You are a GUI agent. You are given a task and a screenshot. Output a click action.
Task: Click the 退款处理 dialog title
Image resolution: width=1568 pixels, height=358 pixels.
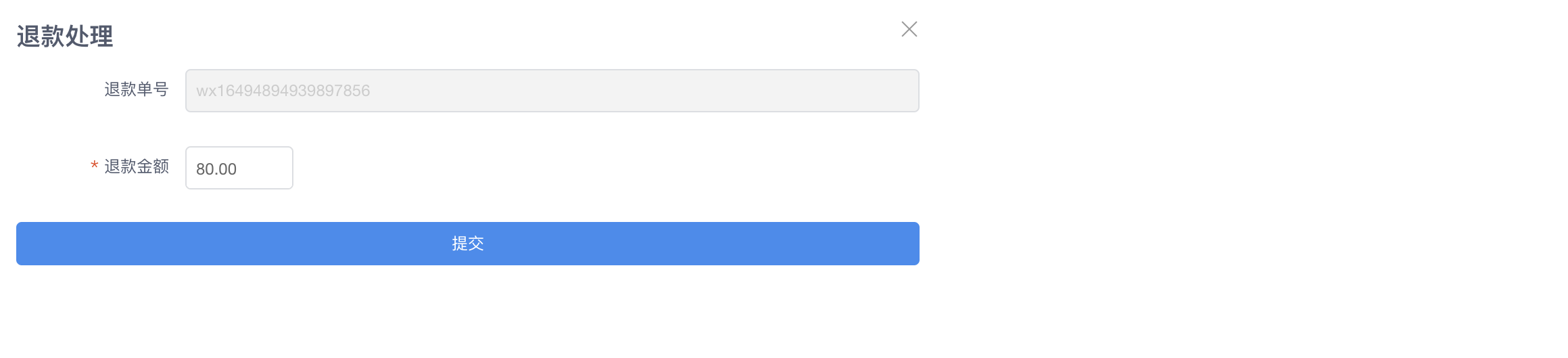click(65, 36)
